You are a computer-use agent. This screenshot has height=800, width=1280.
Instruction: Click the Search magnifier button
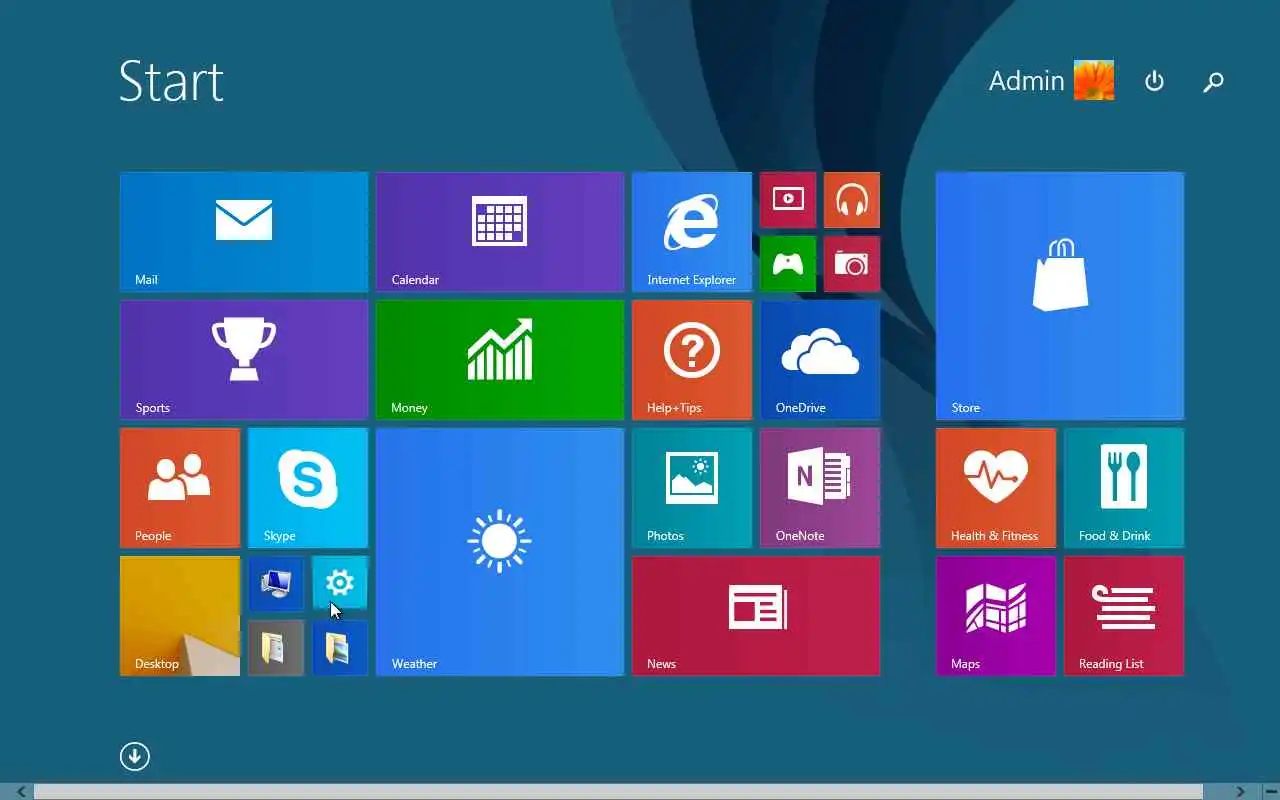click(1213, 81)
